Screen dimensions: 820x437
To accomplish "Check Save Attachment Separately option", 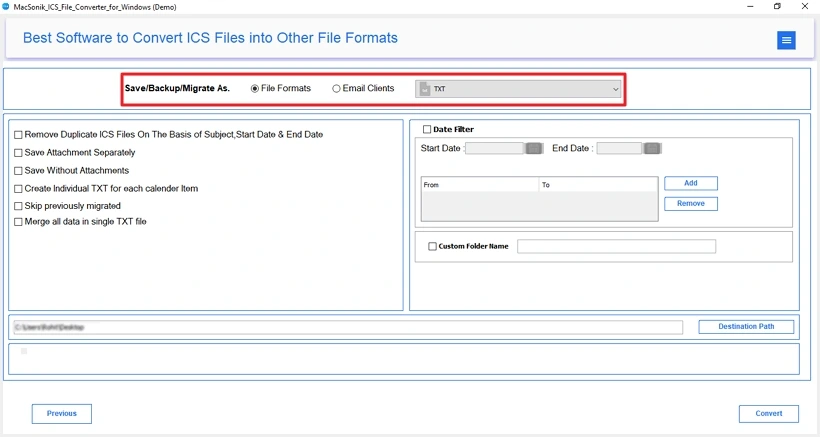I will point(18,153).
